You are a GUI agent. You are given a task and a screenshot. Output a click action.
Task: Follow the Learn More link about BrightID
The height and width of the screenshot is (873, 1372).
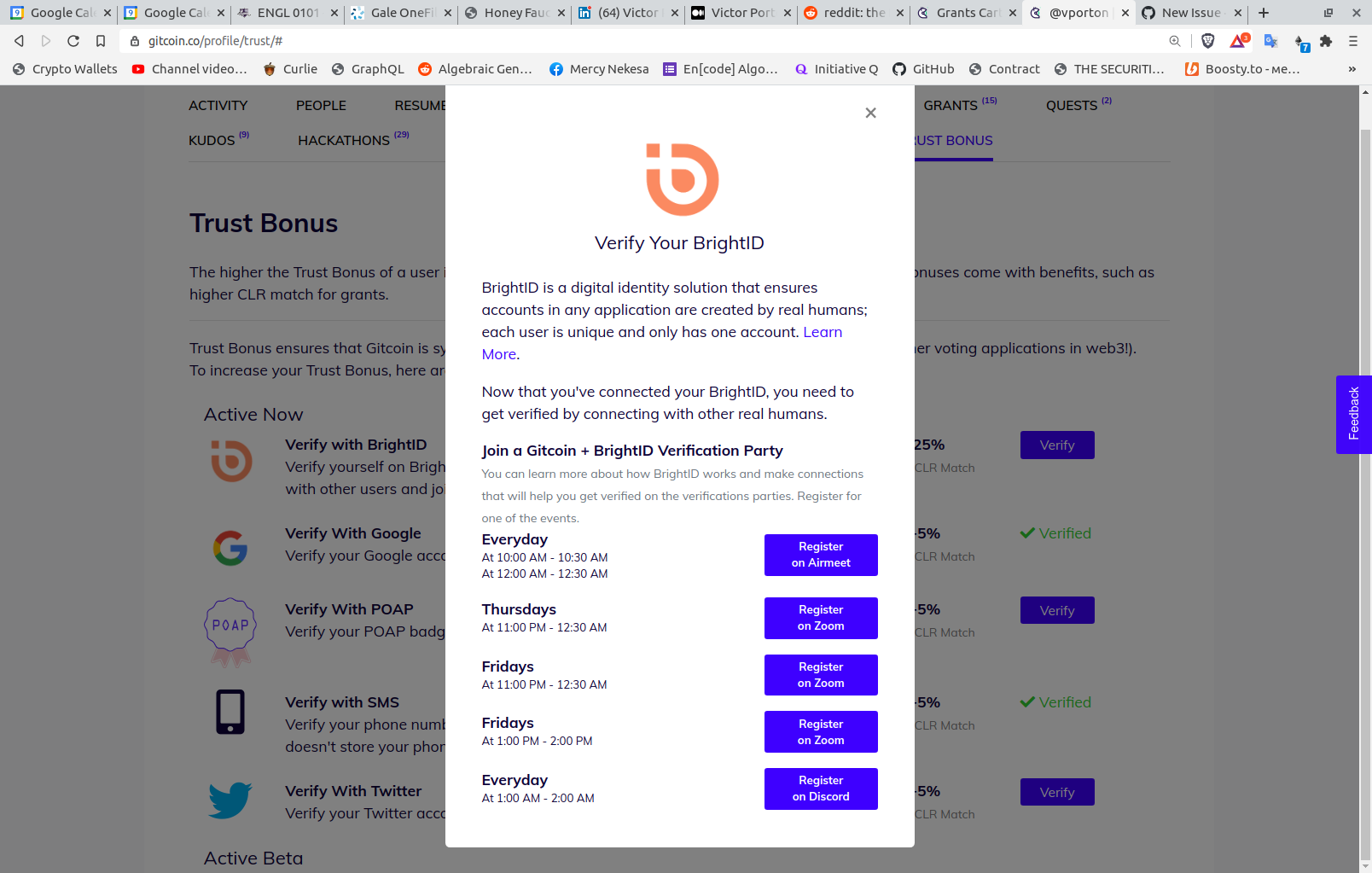(x=823, y=332)
